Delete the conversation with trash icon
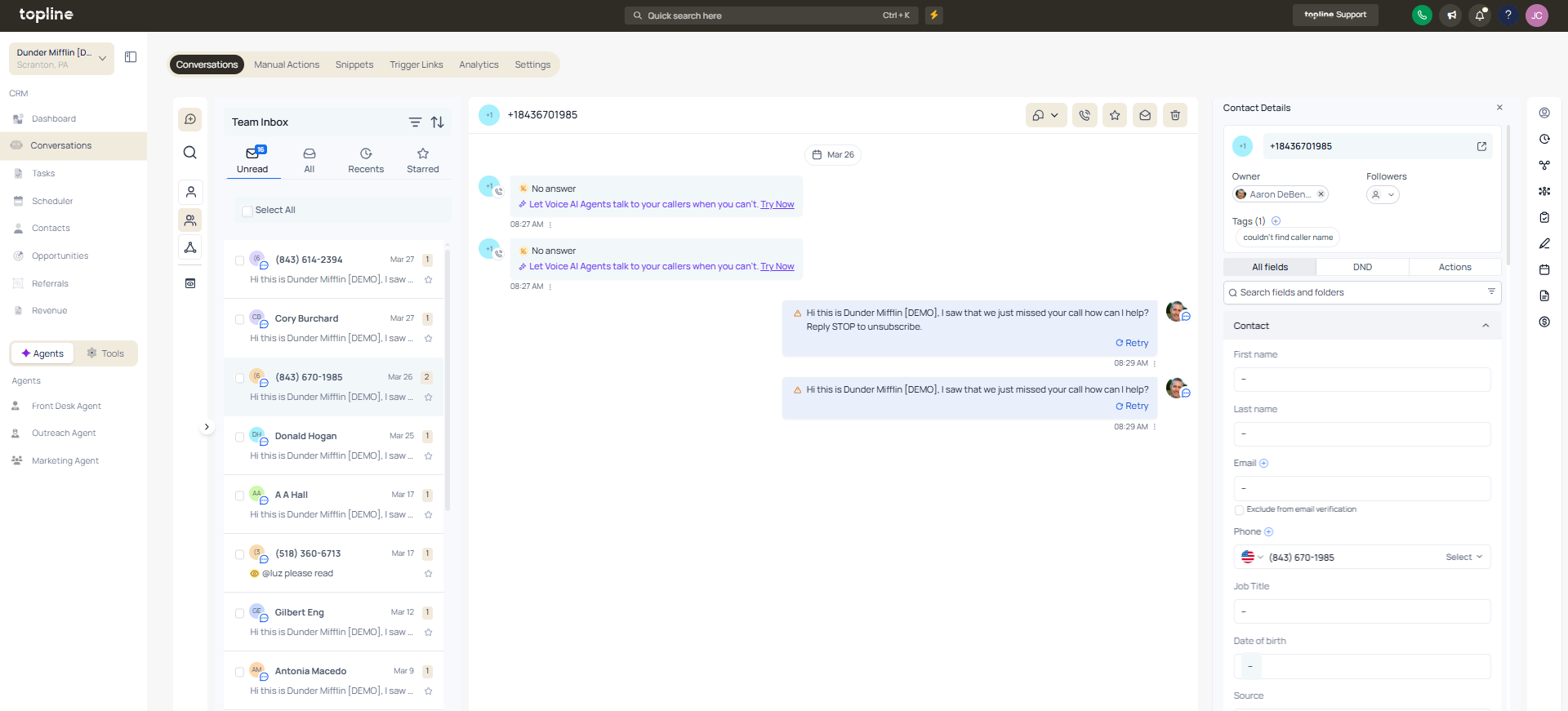The image size is (1568, 711). pos(1175,115)
